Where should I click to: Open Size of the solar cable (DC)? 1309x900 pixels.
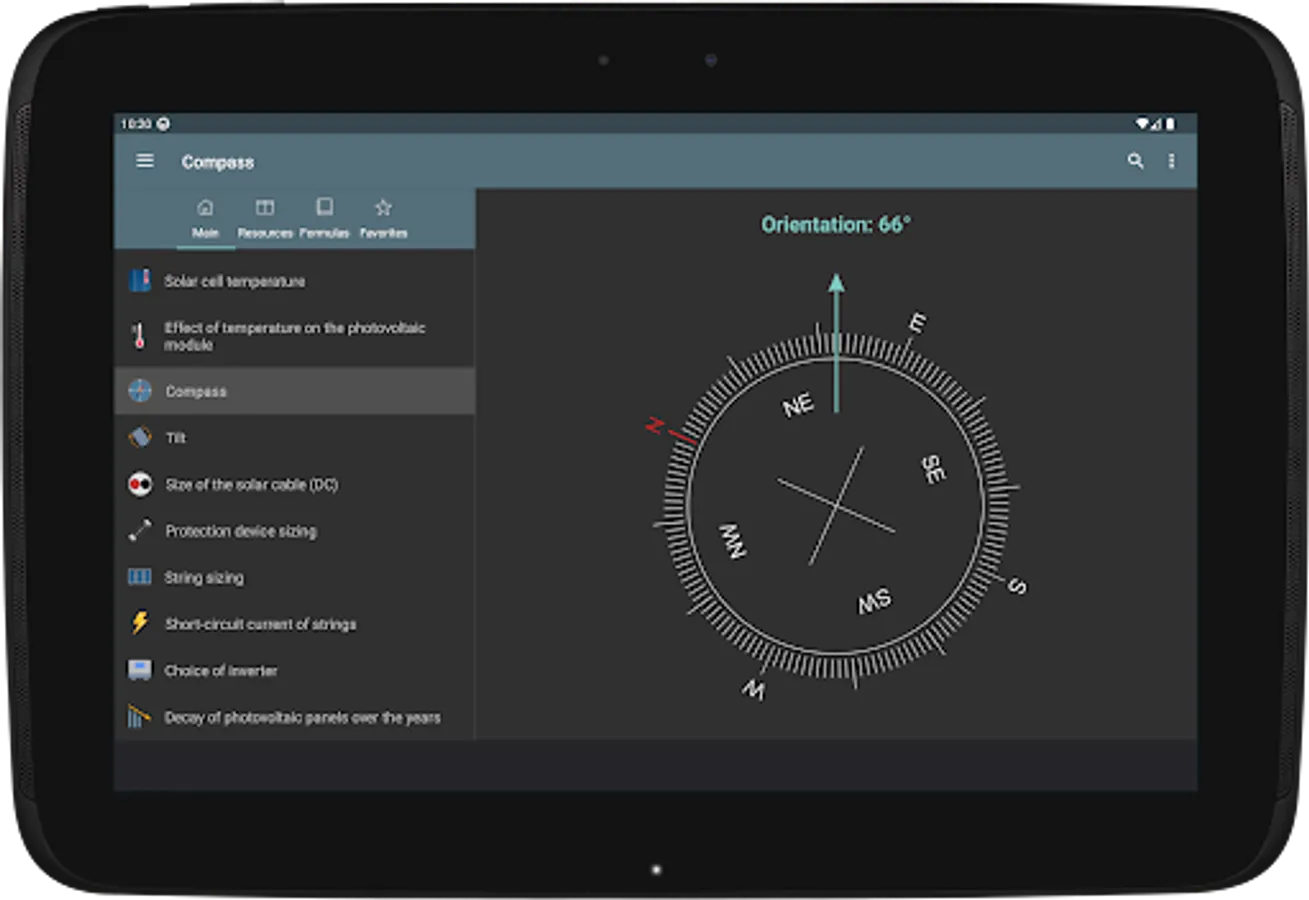(251, 485)
